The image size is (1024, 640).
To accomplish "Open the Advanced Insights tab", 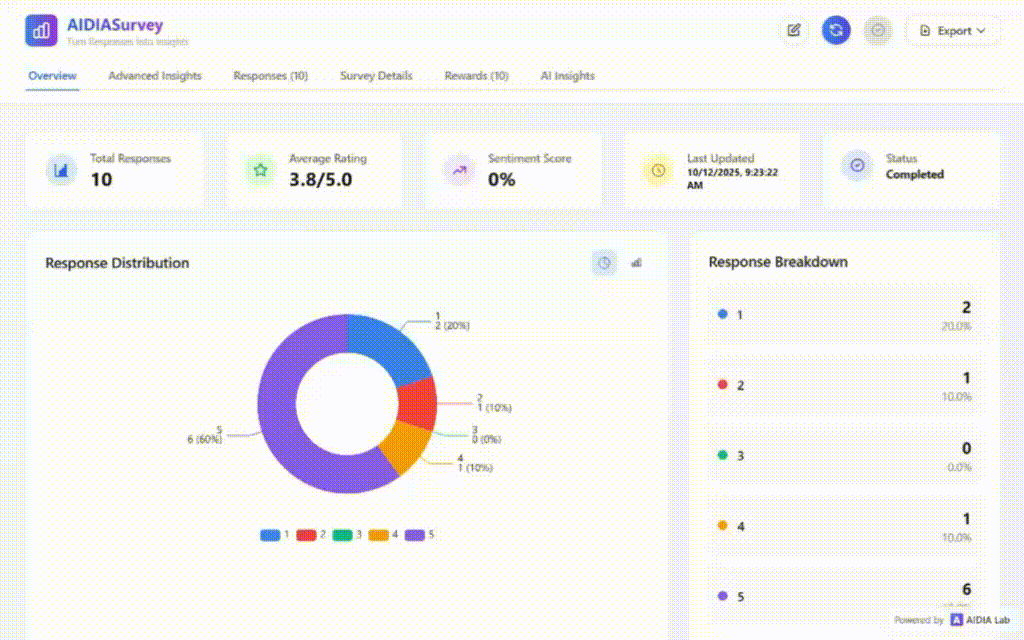I will point(155,76).
